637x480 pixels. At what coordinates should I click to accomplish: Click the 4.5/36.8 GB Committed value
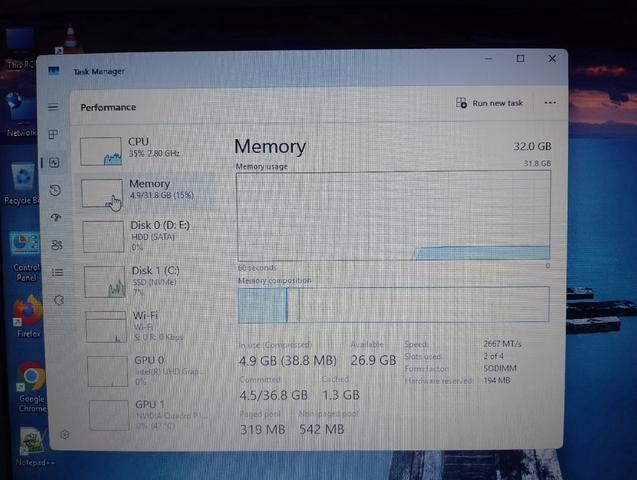click(273, 395)
